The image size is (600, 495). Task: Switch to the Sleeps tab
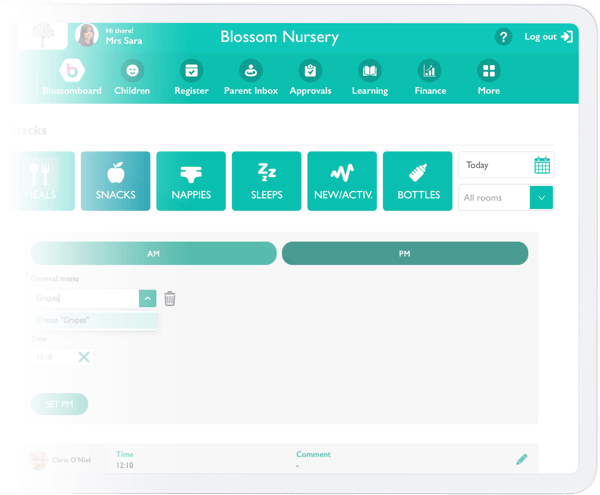267,181
